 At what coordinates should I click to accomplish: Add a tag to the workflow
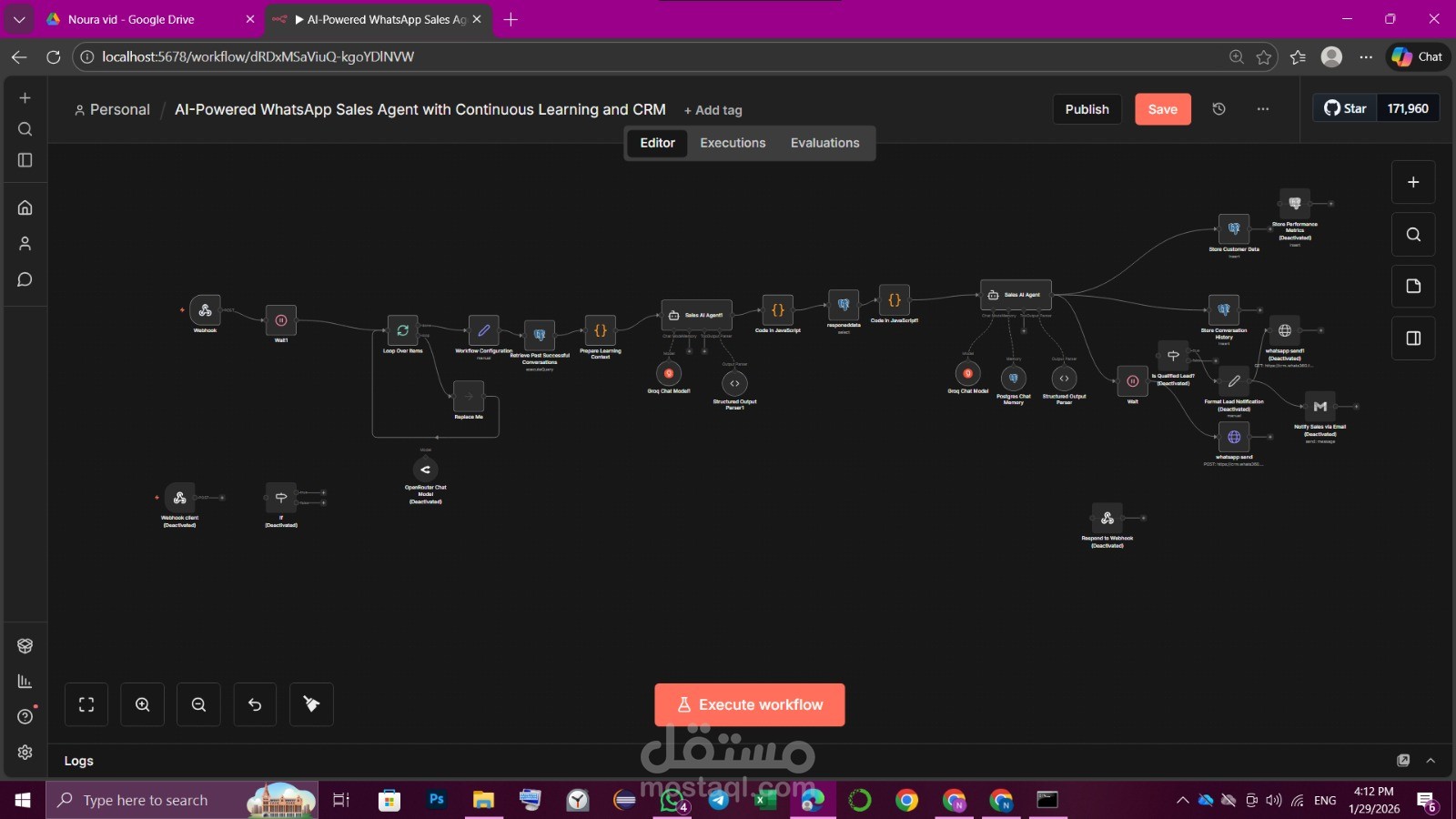(x=713, y=110)
